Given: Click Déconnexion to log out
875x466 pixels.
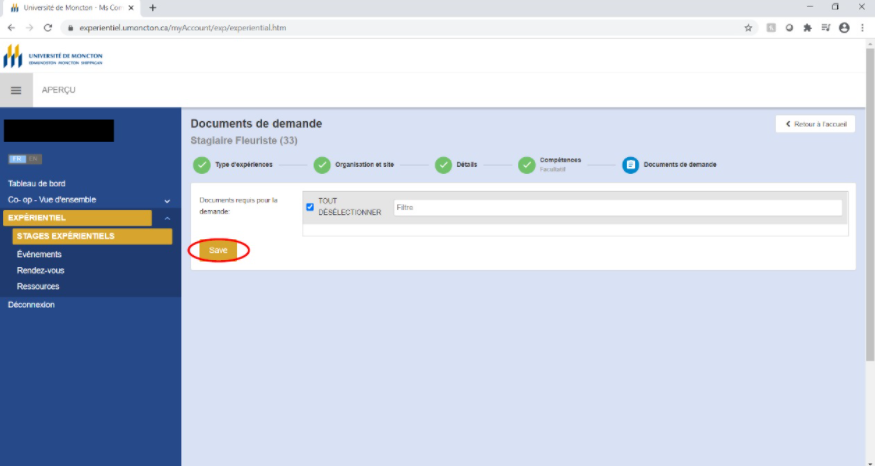Looking at the screenshot, I should click(x=31, y=305).
